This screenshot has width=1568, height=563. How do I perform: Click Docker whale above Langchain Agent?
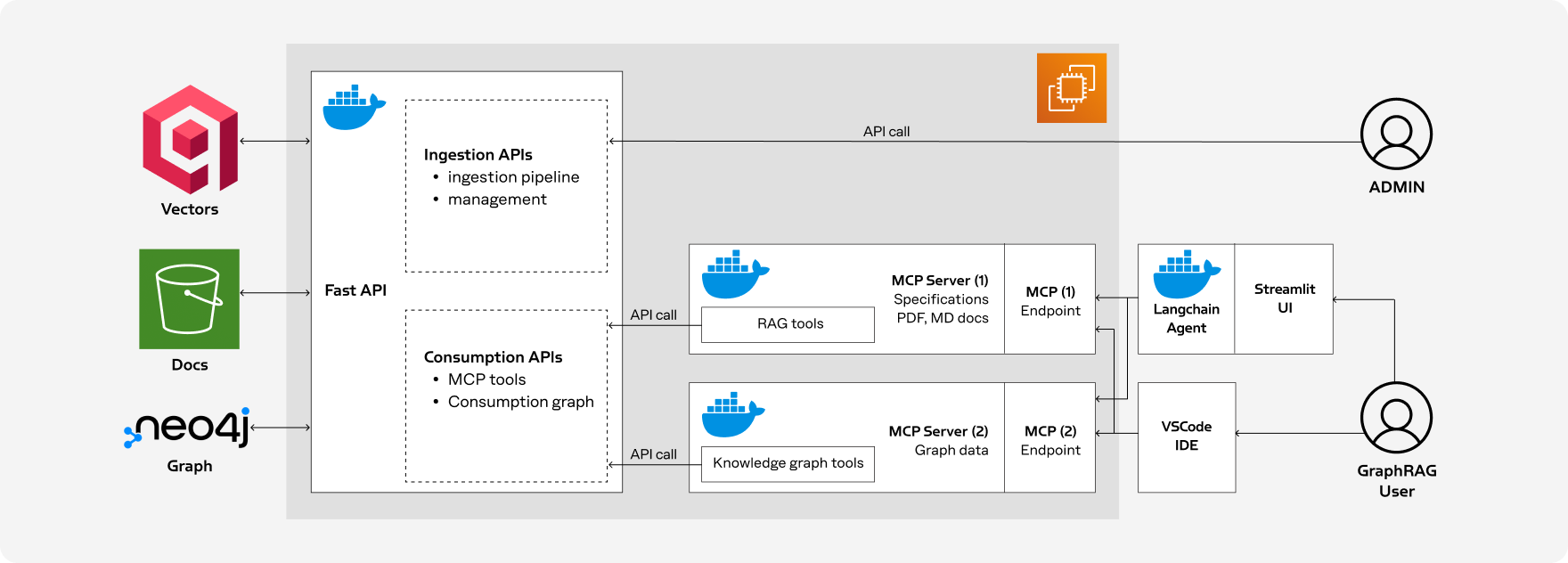[1187, 274]
